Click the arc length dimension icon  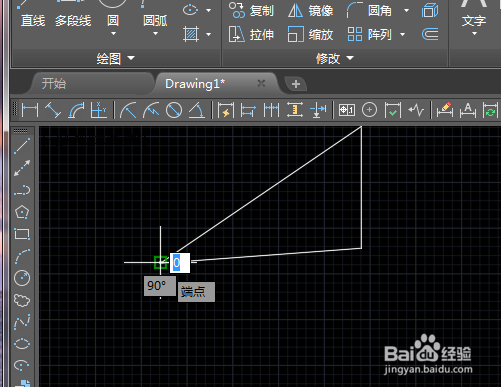pyautogui.click(x=76, y=110)
